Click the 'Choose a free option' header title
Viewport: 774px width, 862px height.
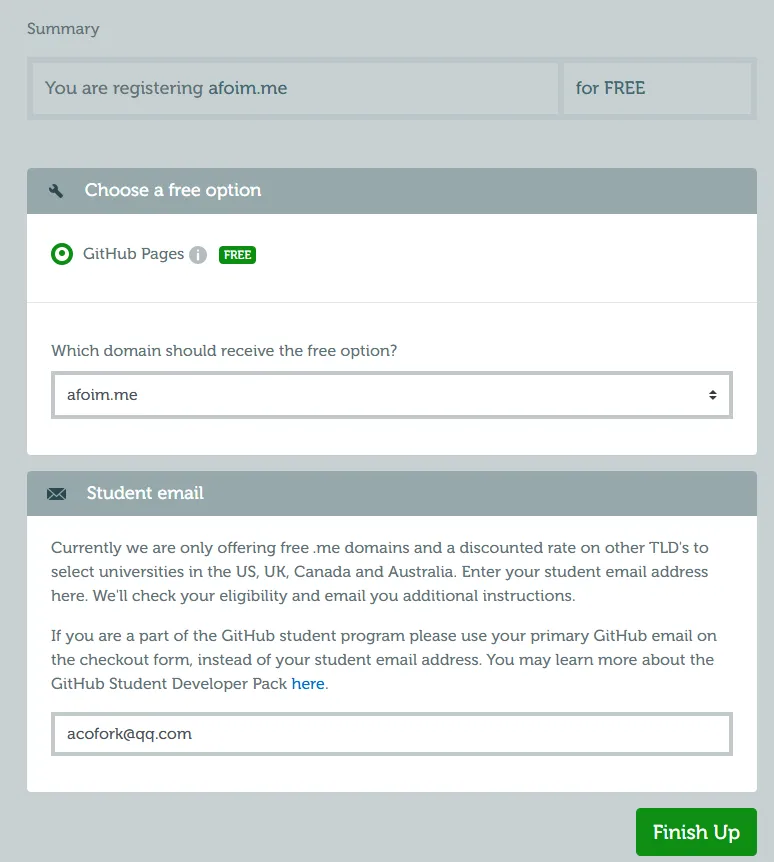[173, 190]
